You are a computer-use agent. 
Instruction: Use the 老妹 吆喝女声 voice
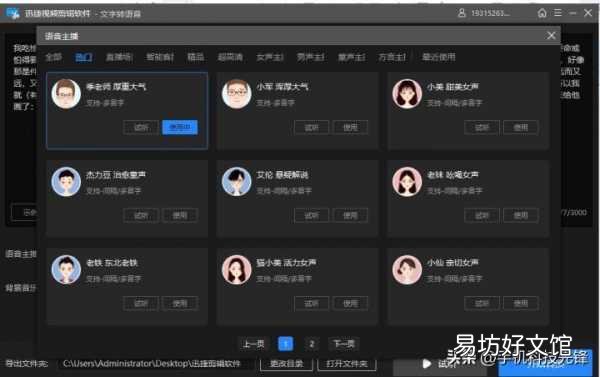(521, 215)
